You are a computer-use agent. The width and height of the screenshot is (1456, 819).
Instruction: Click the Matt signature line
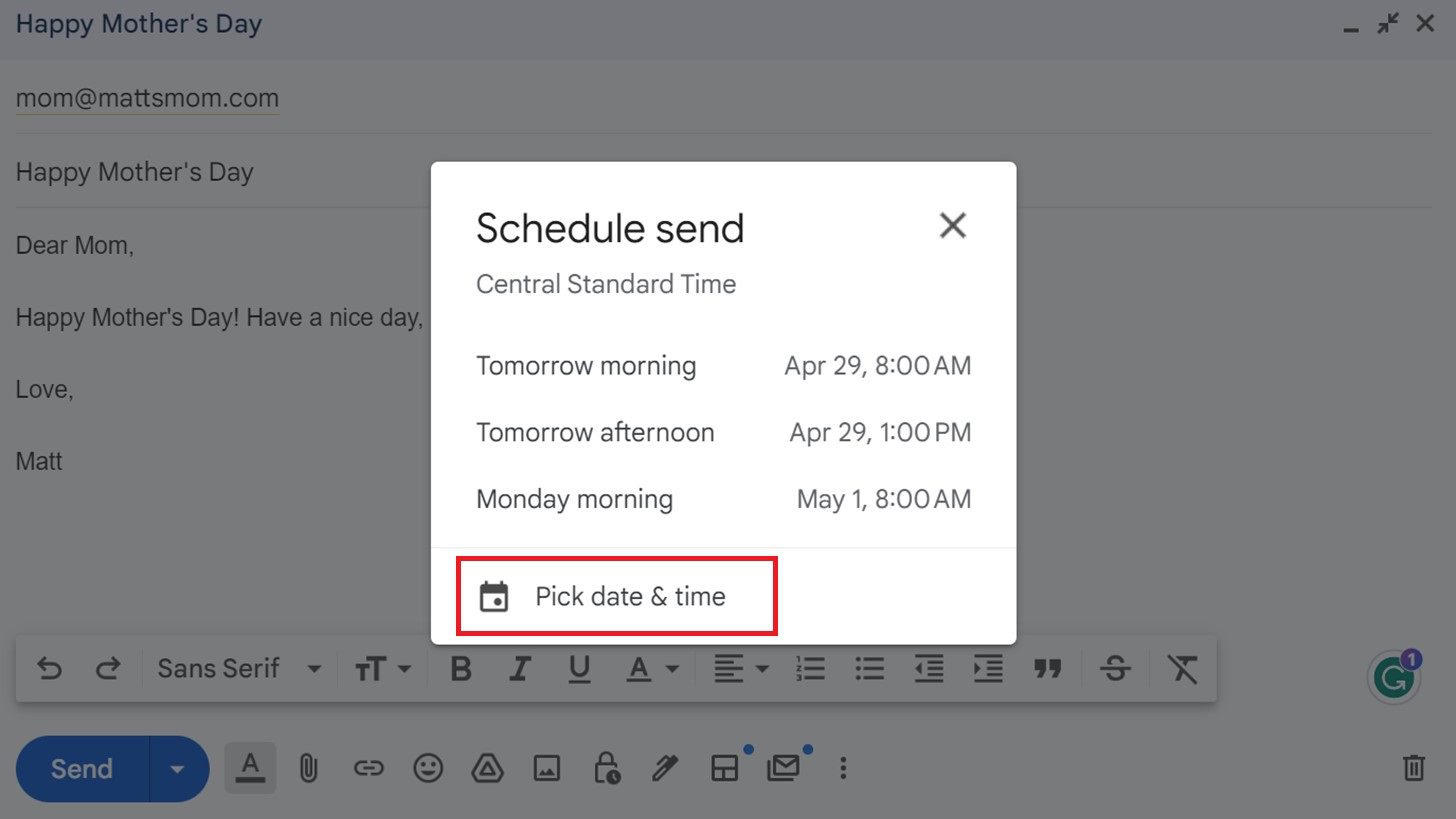[39, 462]
